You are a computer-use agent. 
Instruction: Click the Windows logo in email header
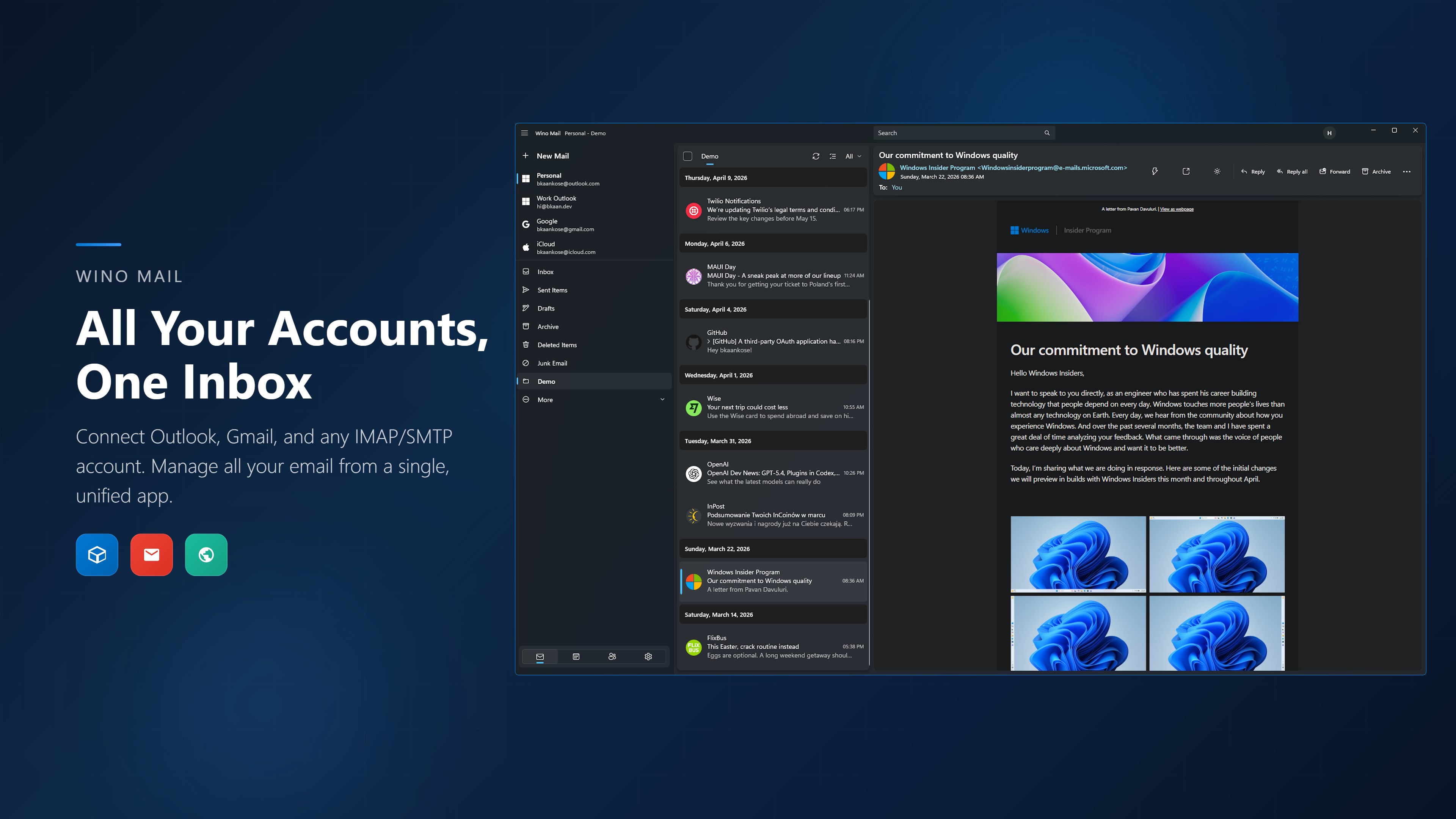1029,231
